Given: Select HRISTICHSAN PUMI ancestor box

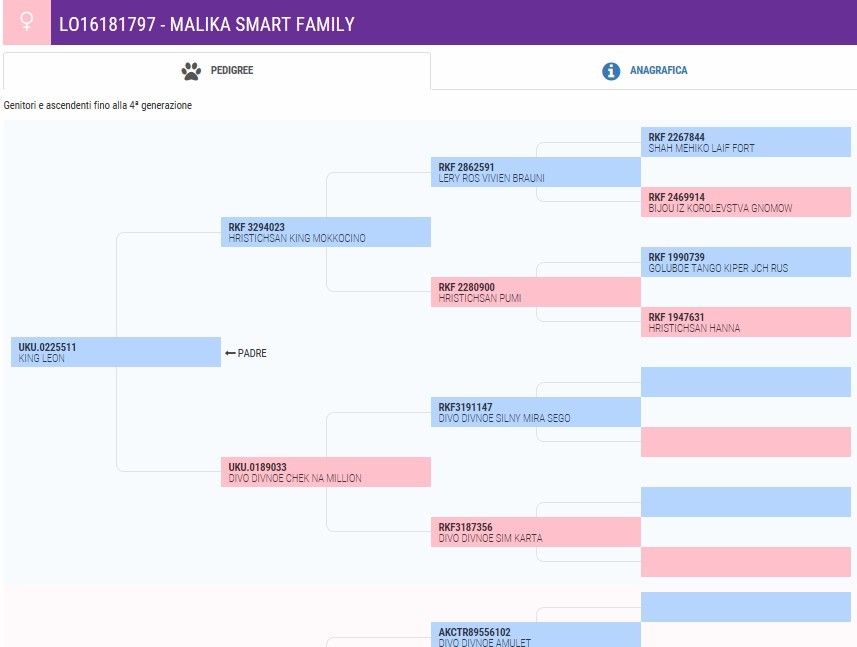Looking at the screenshot, I should click(536, 292).
